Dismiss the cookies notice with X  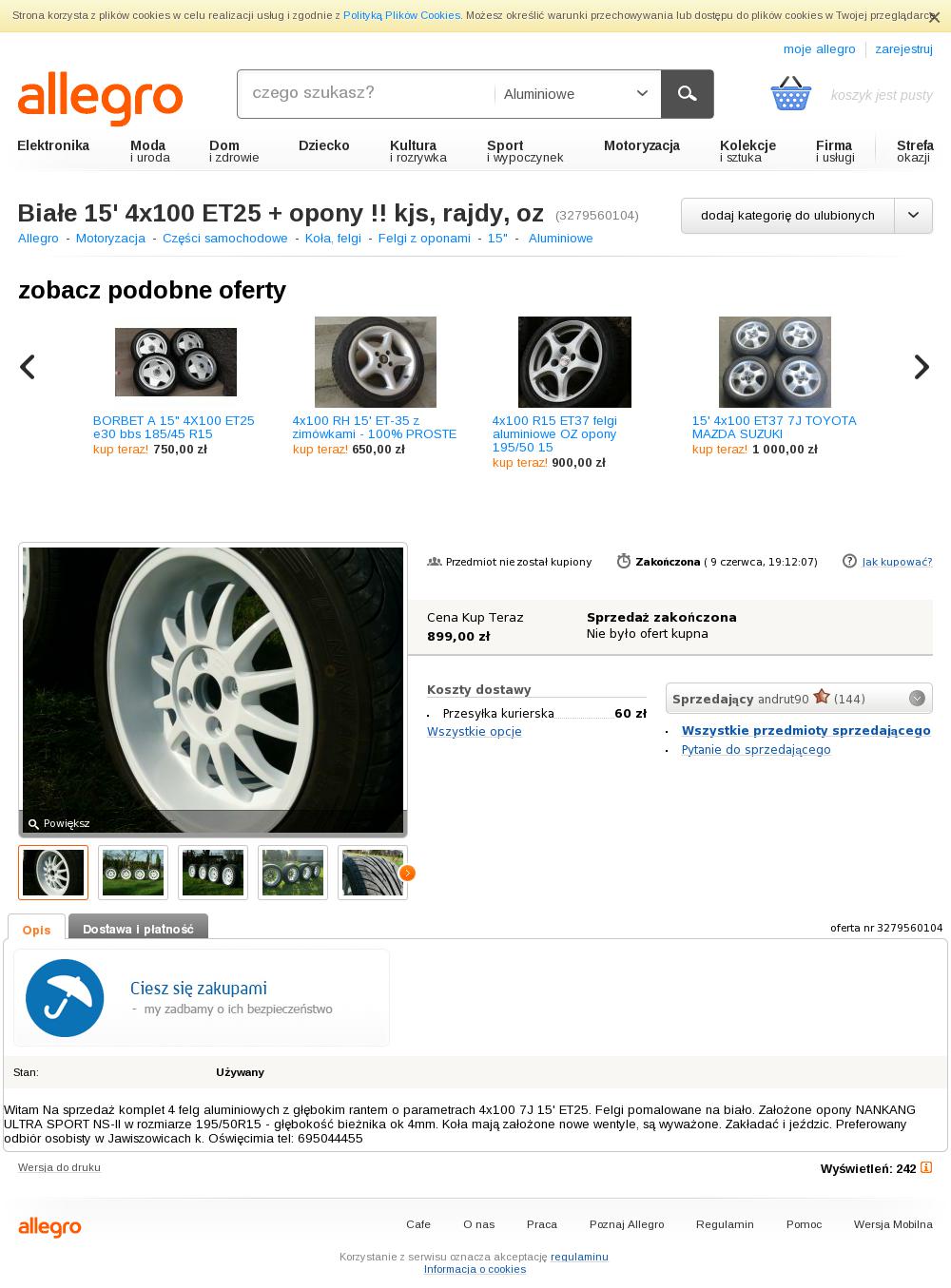point(934,17)
